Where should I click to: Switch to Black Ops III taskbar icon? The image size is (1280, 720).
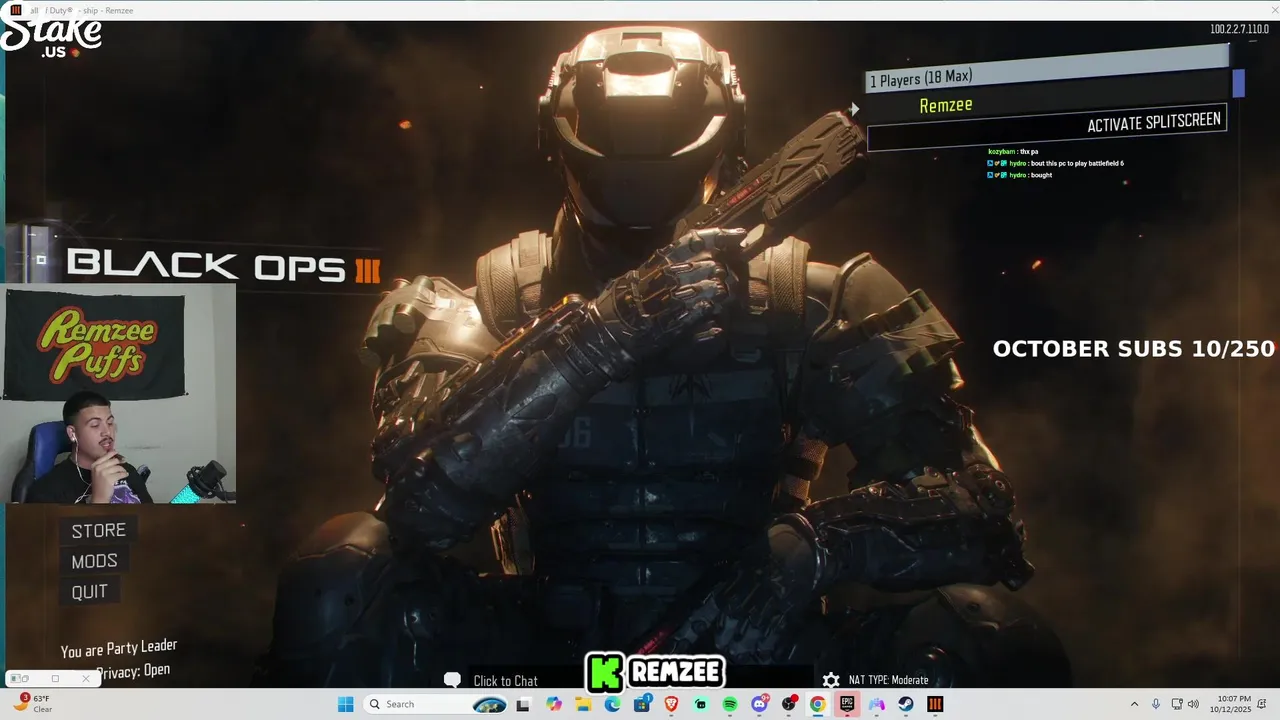pos(935,704)
